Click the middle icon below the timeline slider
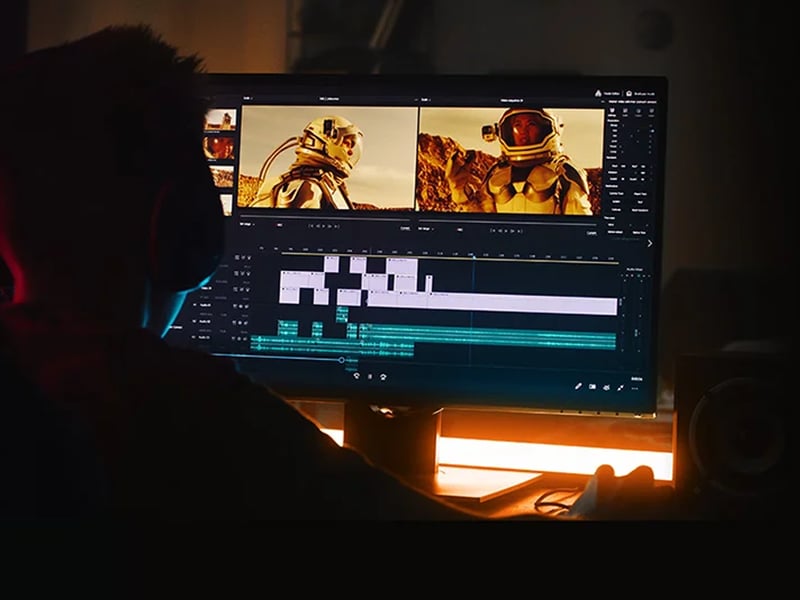Viewport: 800px width, 600px height. pos(370,377)
